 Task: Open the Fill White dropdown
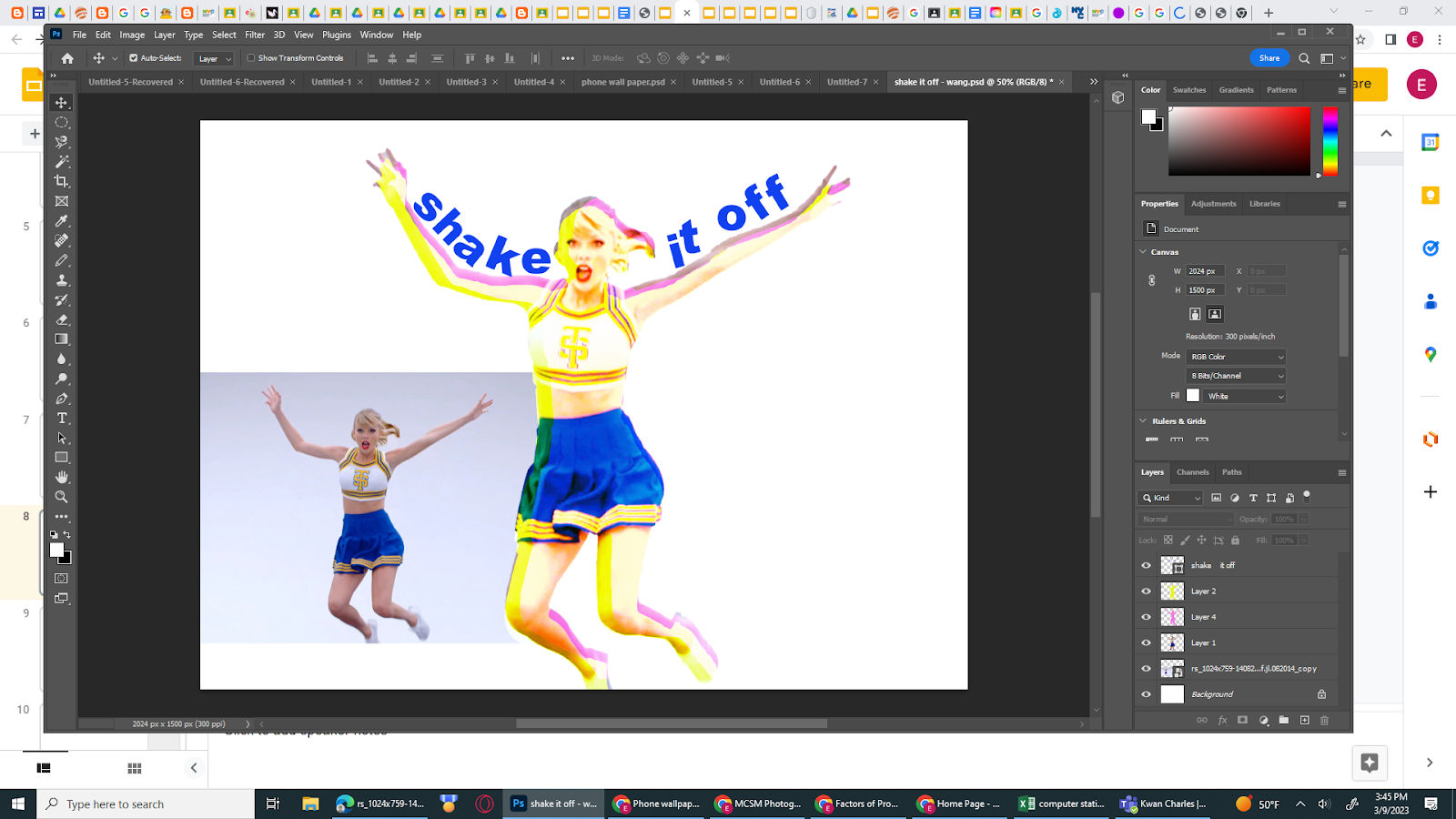tap(1244, 396)
